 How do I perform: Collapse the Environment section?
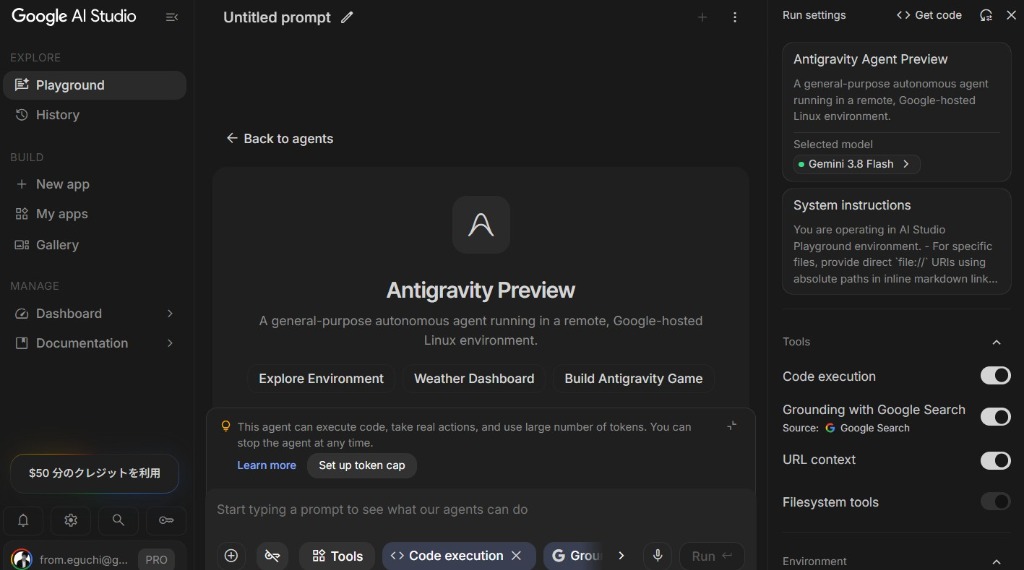tap(996, 562)
